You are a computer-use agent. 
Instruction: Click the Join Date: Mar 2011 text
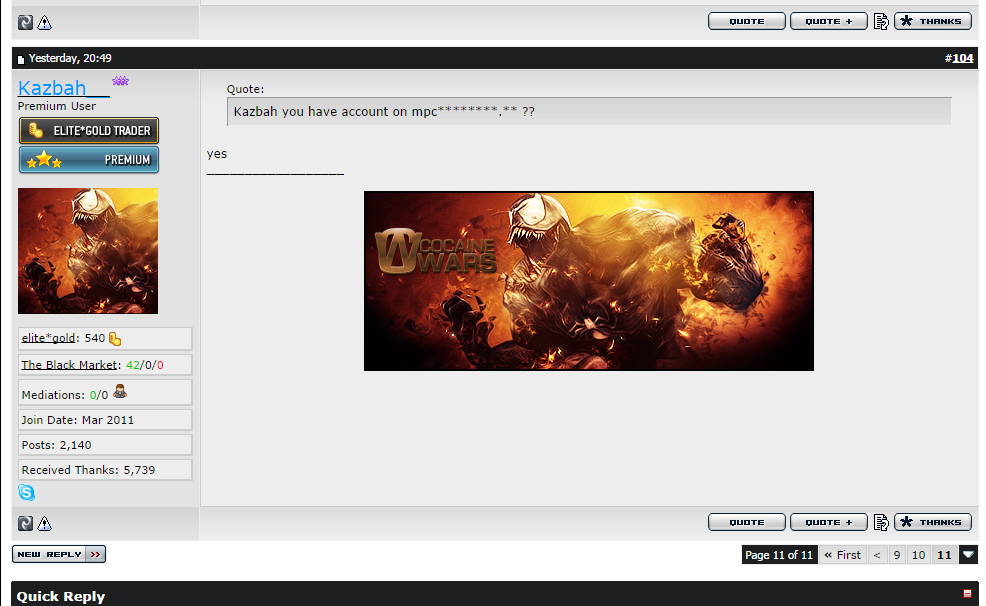(77, 420)
